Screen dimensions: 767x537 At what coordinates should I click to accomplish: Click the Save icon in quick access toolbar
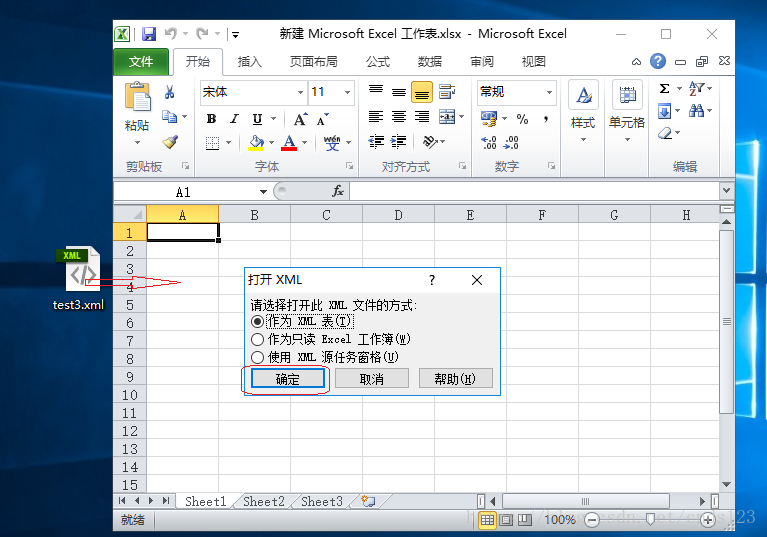tap(149, 34)
